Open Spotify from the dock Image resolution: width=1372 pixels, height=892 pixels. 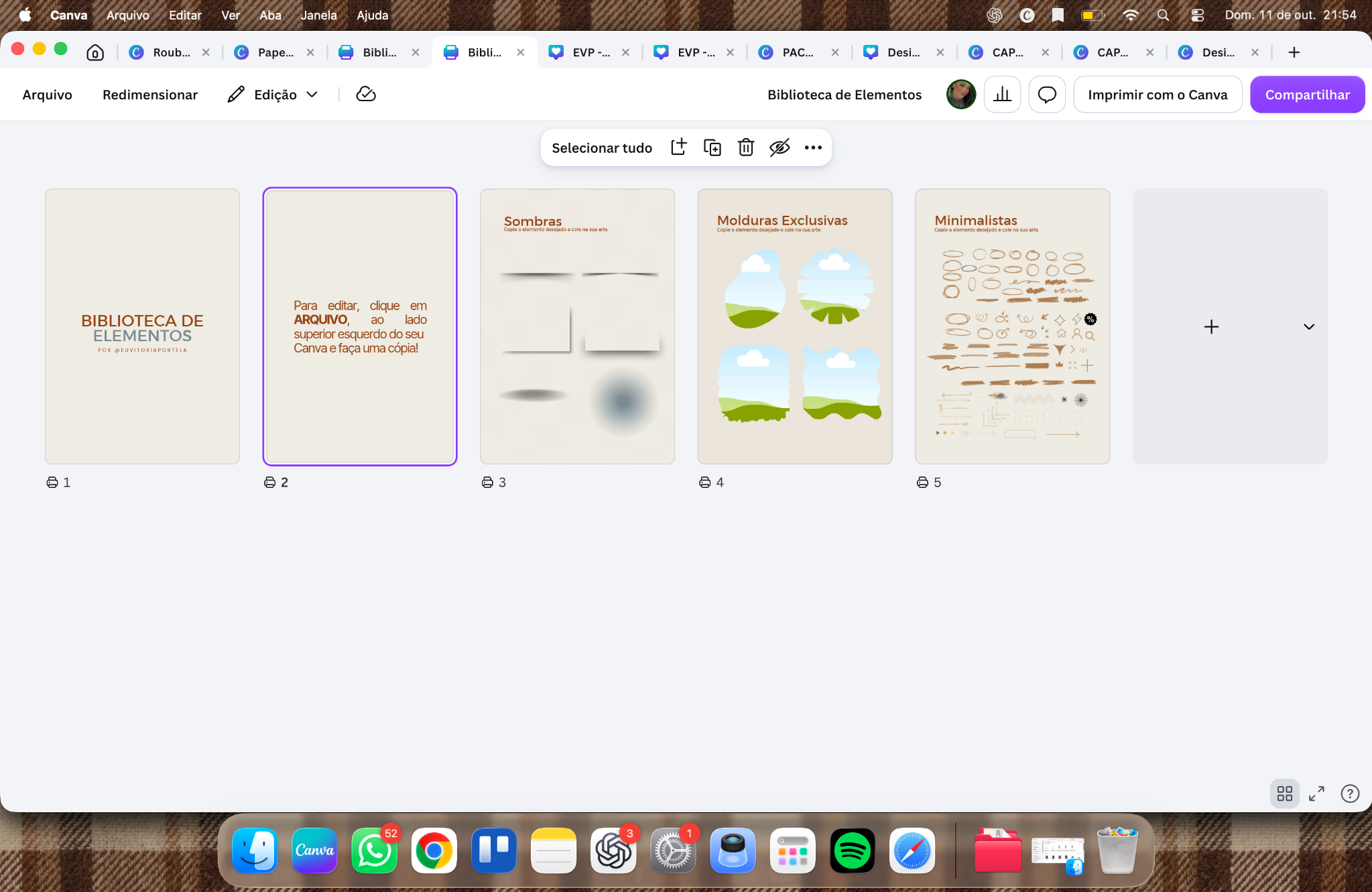point(853,850)
